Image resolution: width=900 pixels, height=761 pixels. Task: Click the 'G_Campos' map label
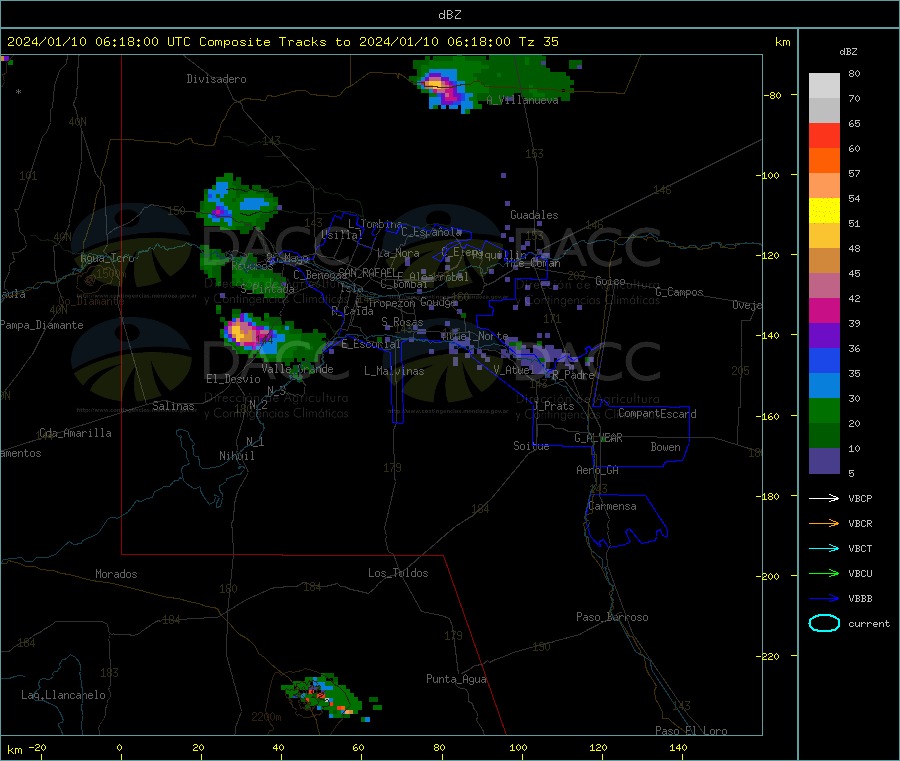[x=679, y=292]
